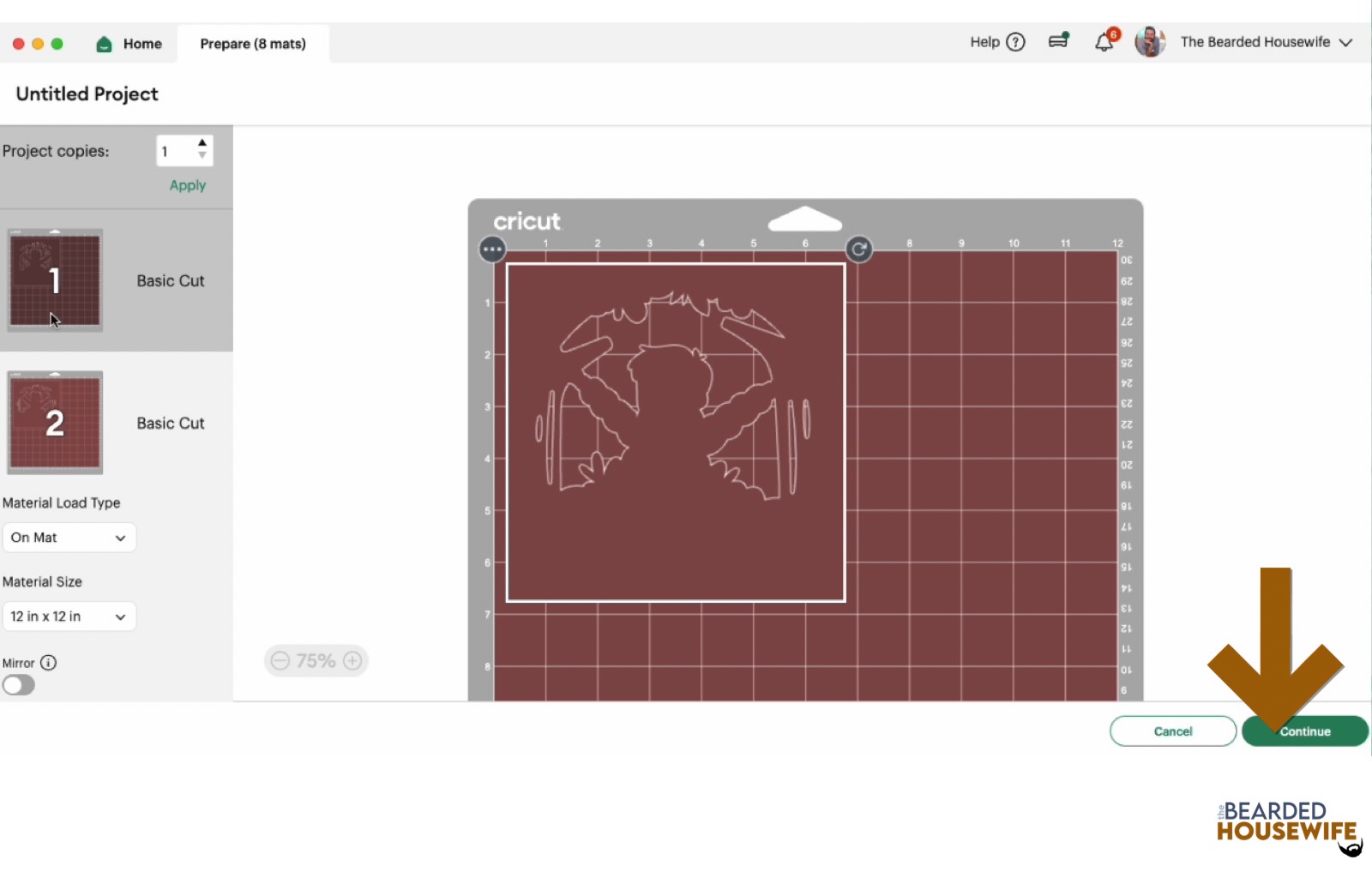1372x872 pixels.
Task: Expand the Material Size dropdown
Action: [x=69, y=616]
